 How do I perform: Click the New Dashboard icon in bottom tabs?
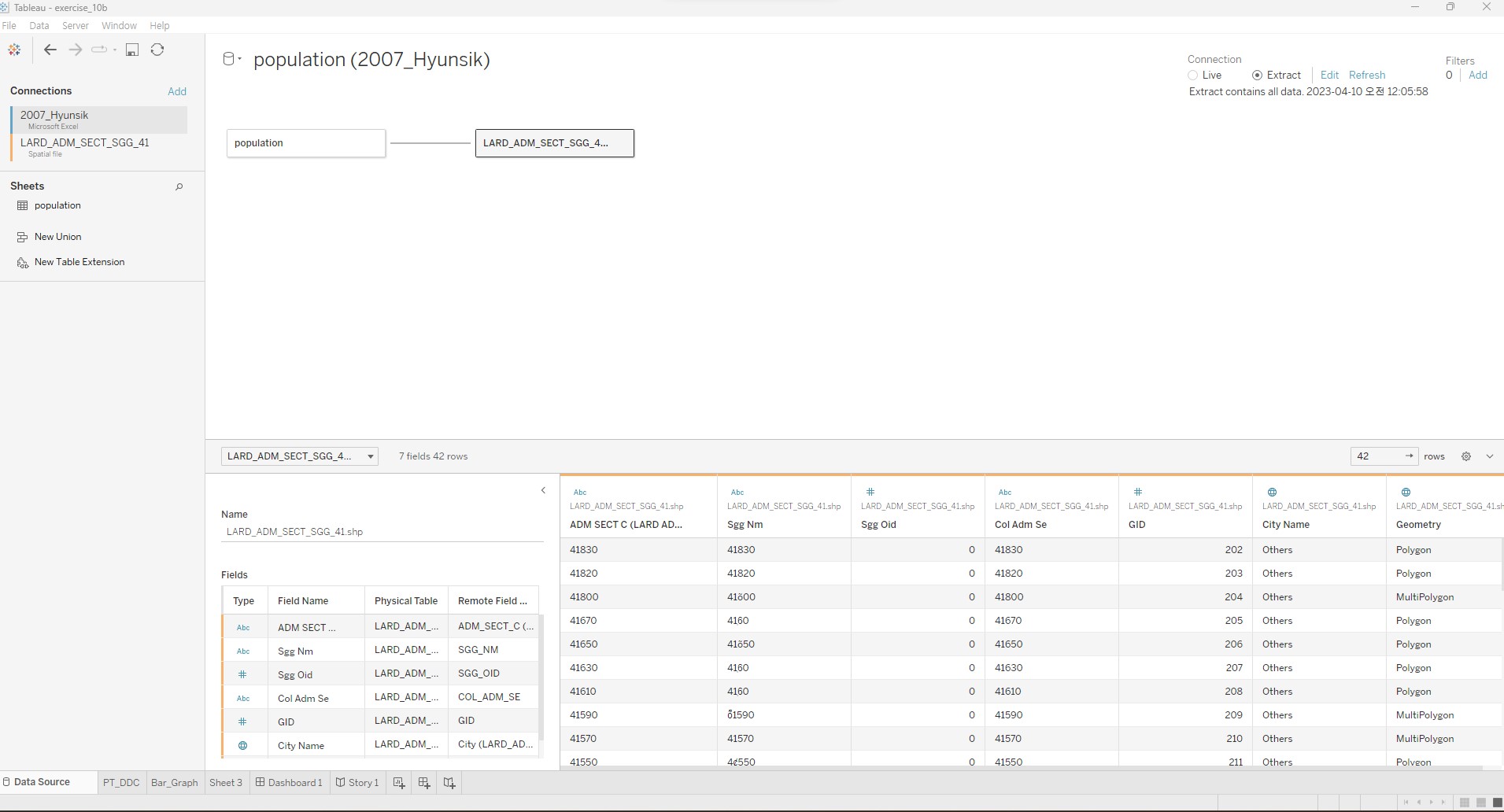(x=424, y=783)
